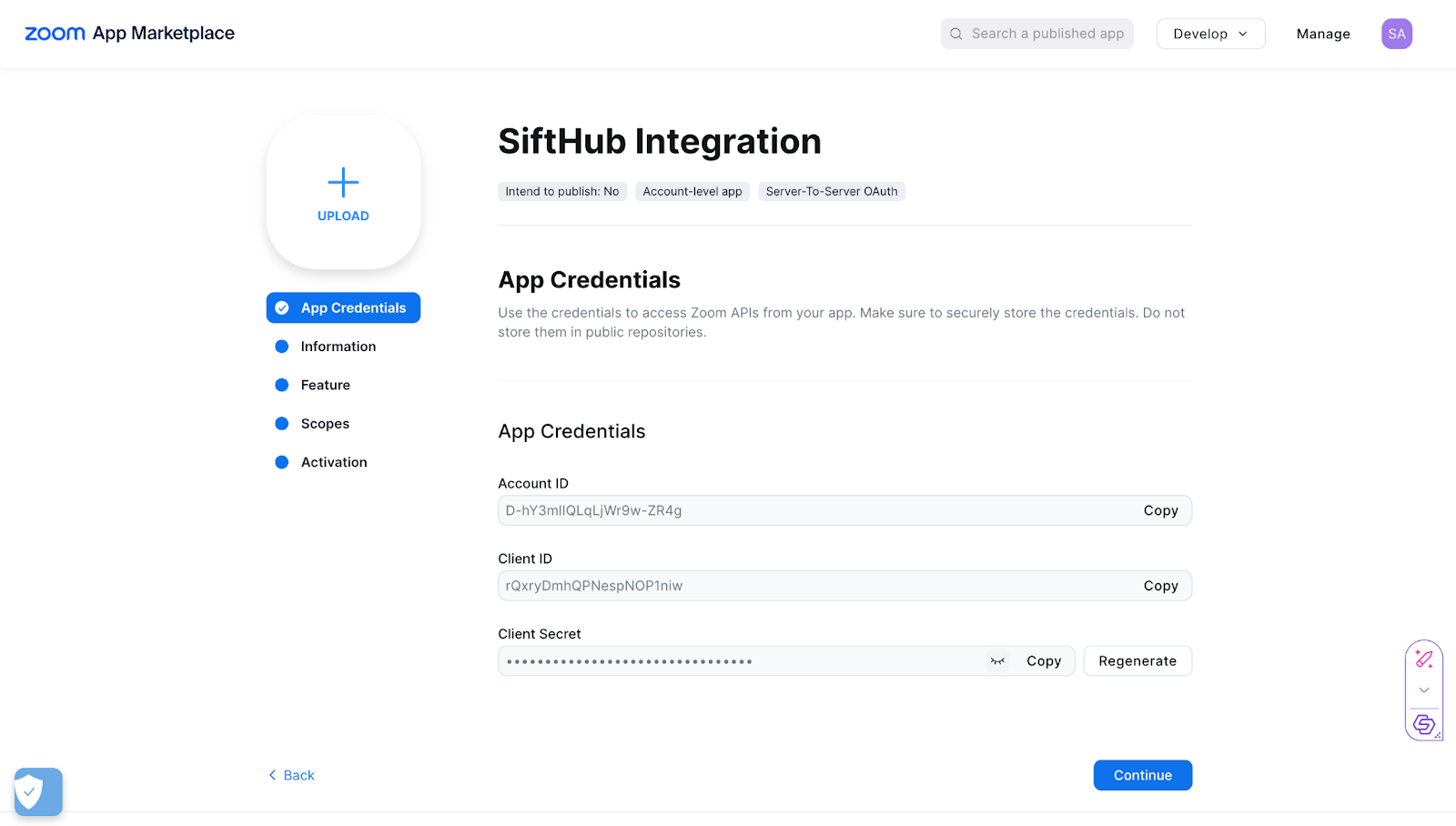The image size is (1456, 826).
Task: Click the SiftHub icon in side widget
Action: point(1424,724)
